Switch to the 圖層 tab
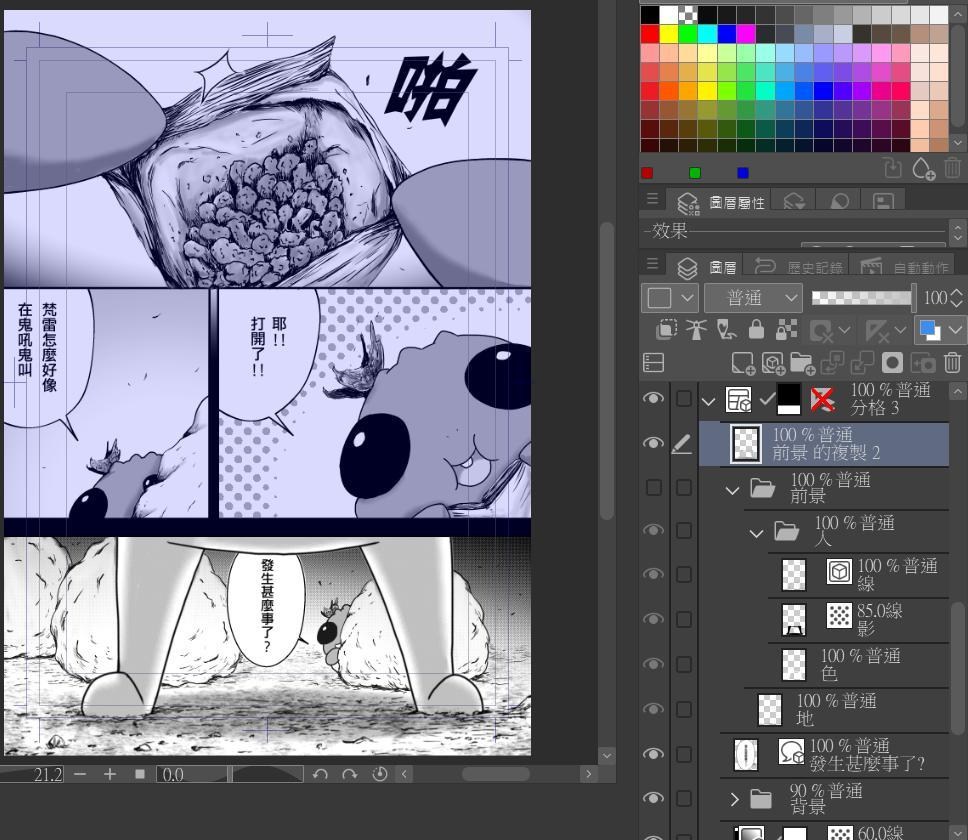Screen dimensions: 968x840 [x=708, y=267]
